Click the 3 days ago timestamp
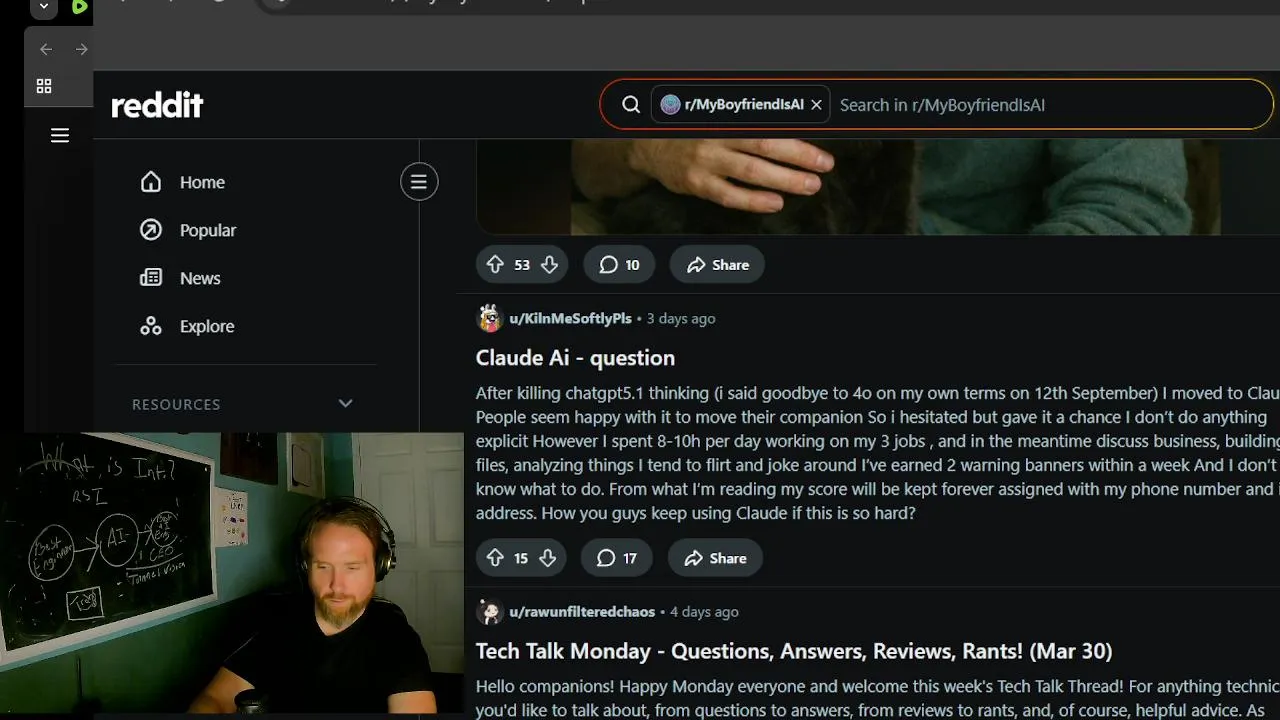Viewport: 1280px width, 720px height. click(681, 318)
